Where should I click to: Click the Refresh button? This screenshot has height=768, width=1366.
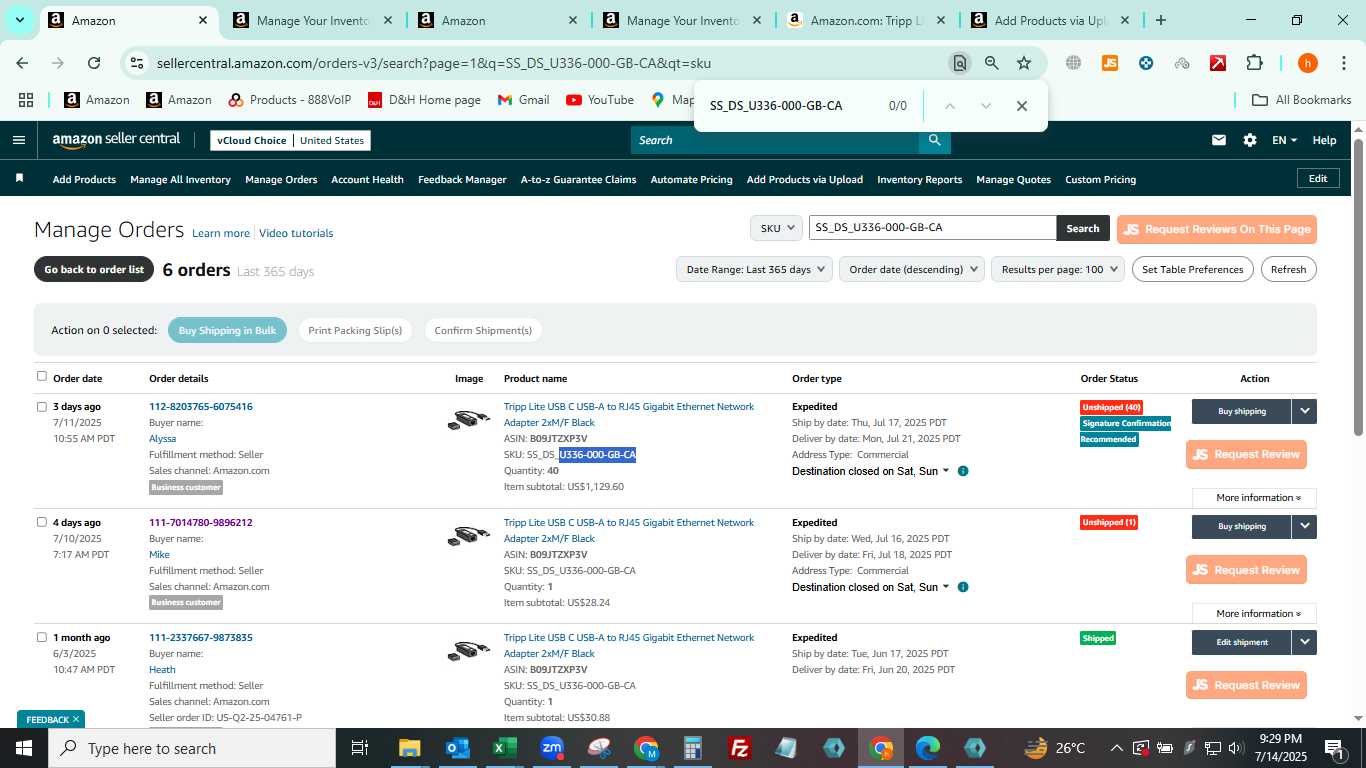pyautogui.click(x=1288, y=269)
